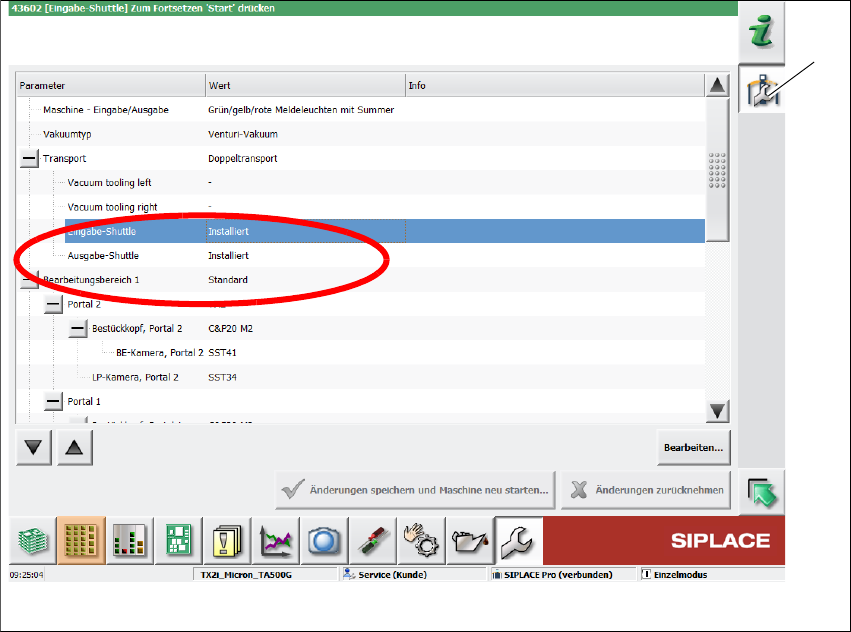Click the Wert column header
Screen dimensions: 851x632
tap(306, 85)
